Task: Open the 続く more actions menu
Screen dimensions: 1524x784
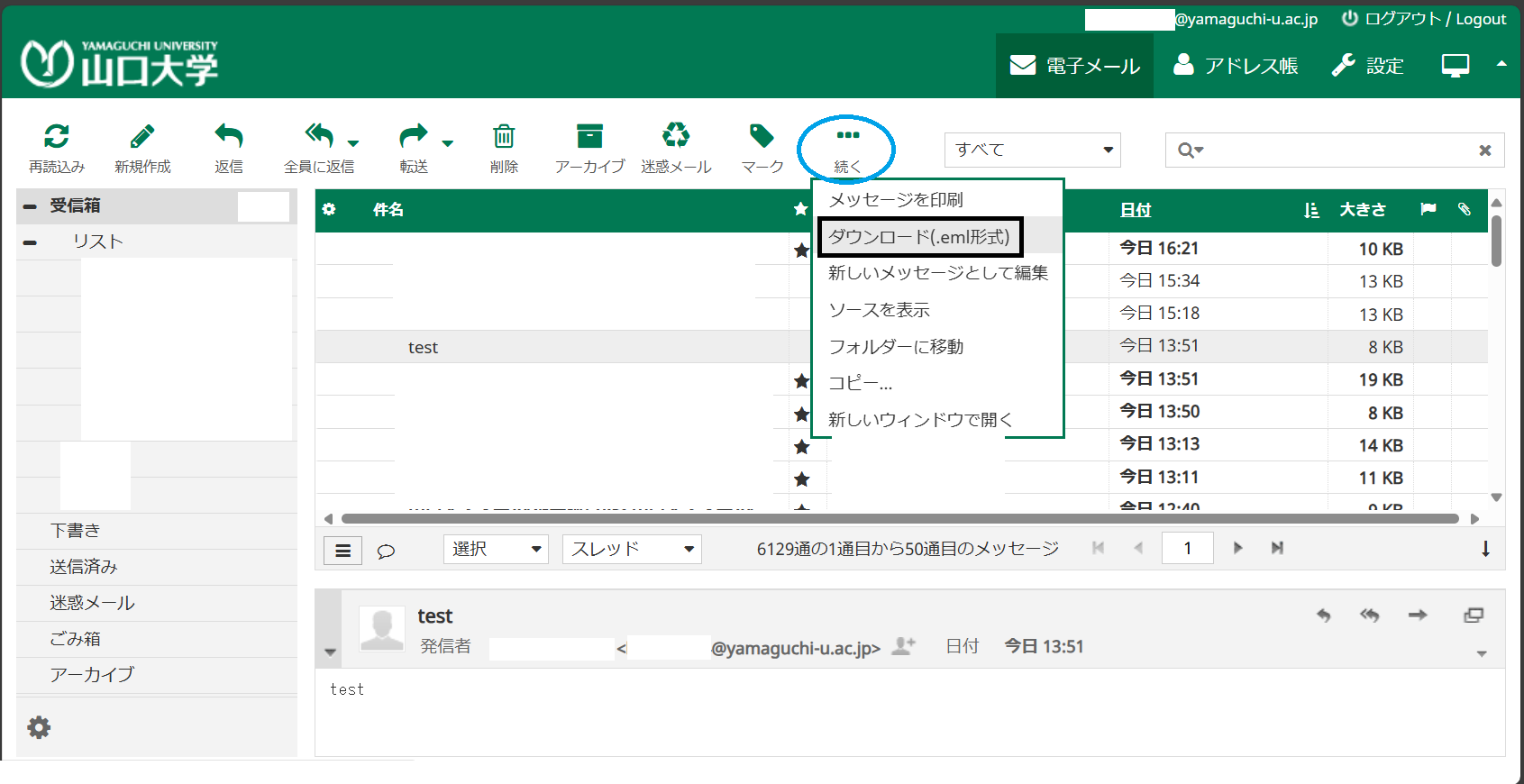Action: click(847, 149)
